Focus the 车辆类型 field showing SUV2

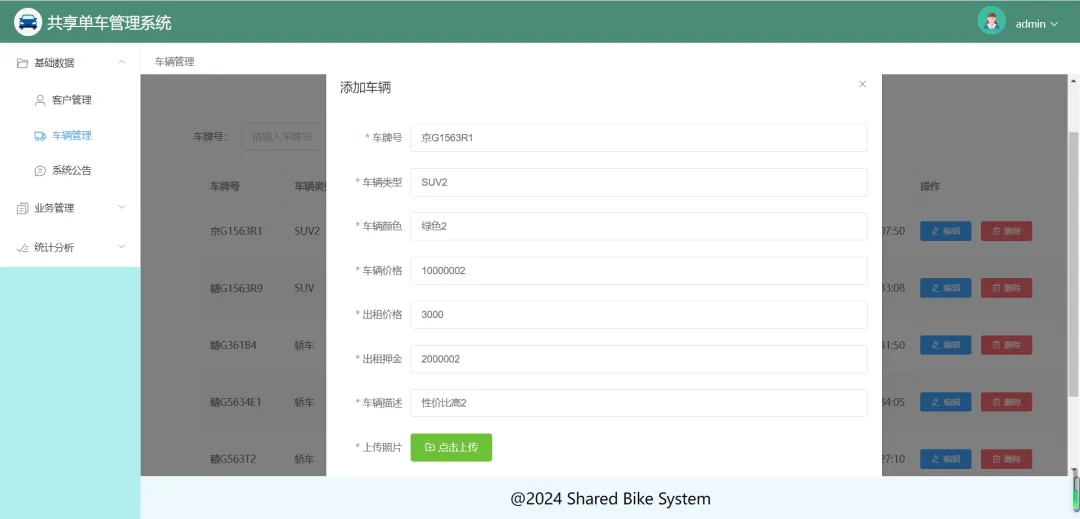(638, 182)
